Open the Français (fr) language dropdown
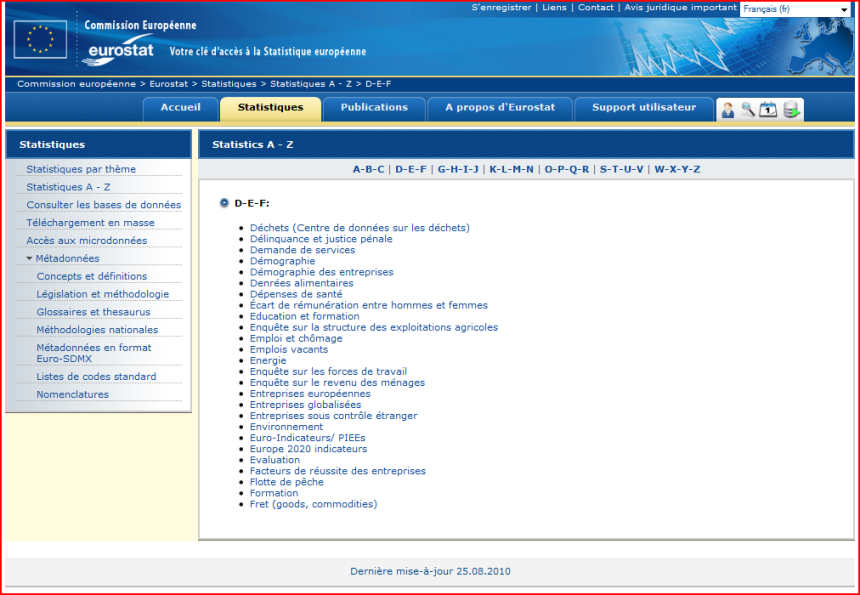 point(796,9)
